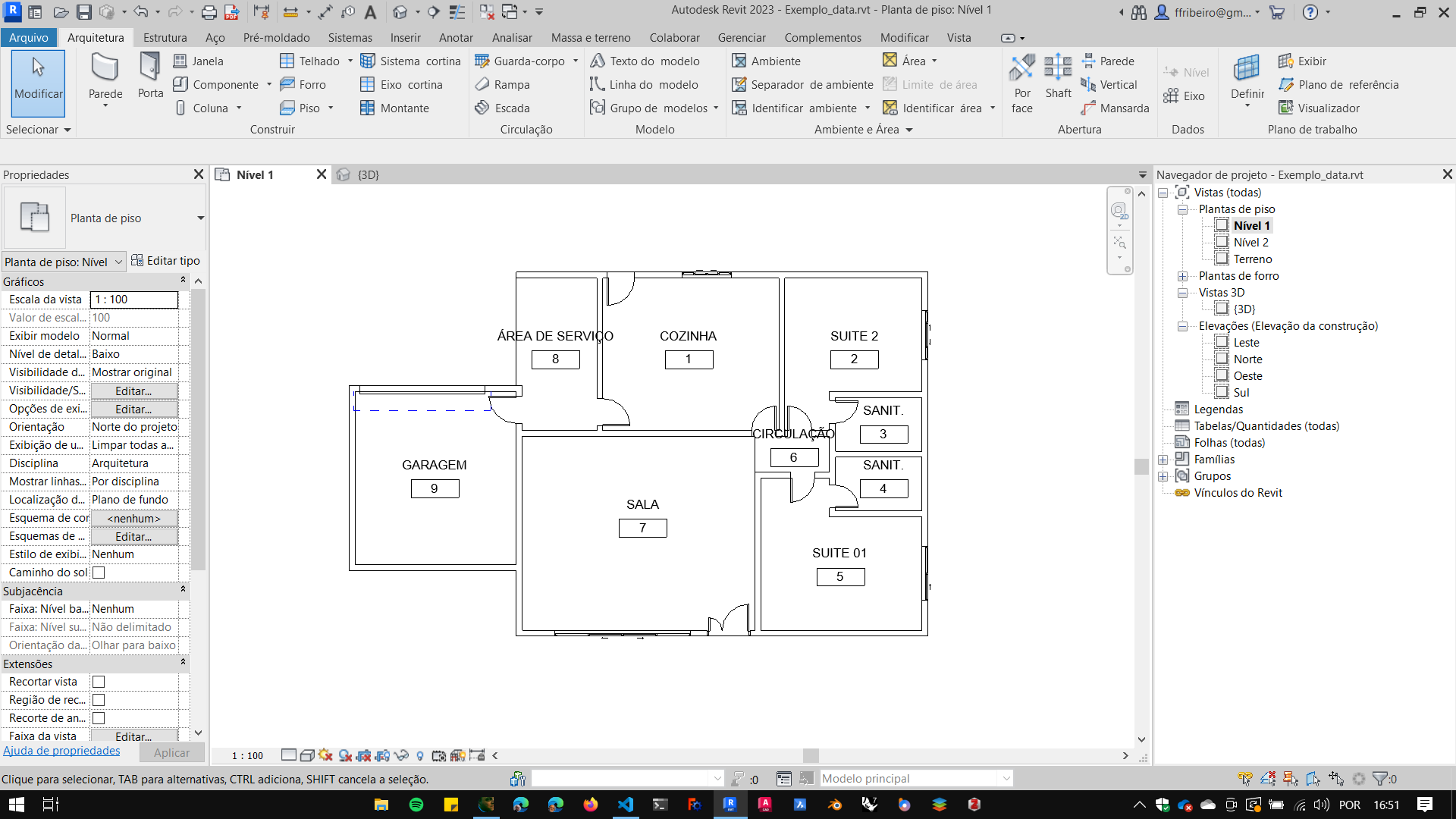Click the Mansarda dormer tool
The width and height of the screenshot is (1456, 819).
click(x=1116, y=108)
